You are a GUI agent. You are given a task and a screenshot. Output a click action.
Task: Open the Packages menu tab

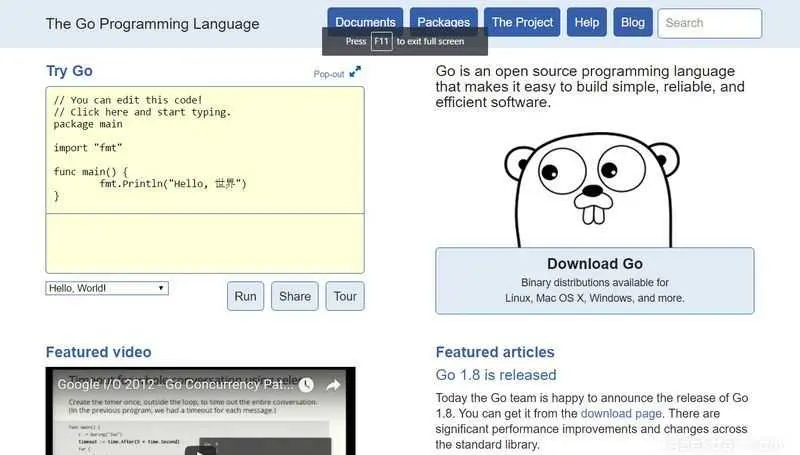click(x=443, y=22)
